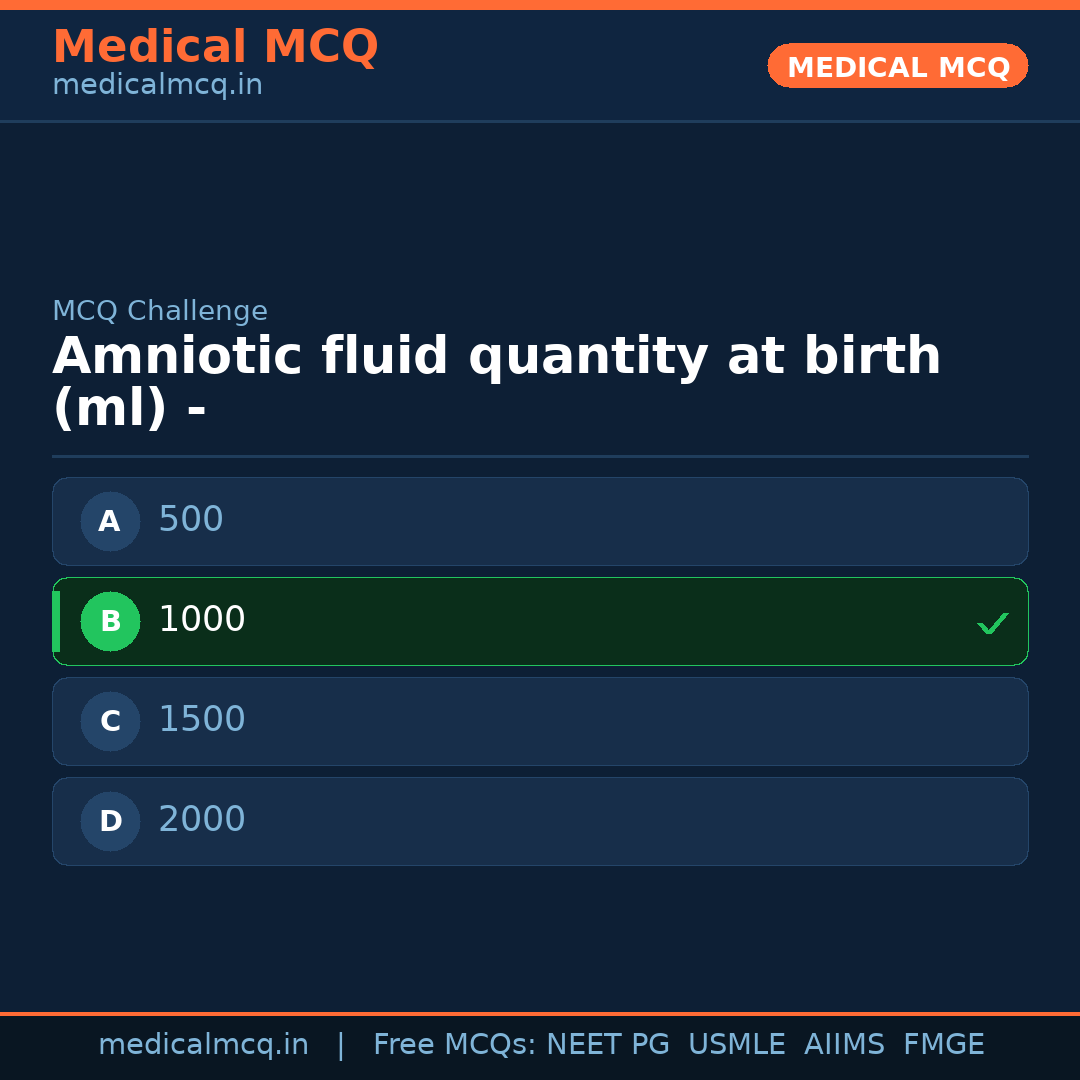Open the medicalmcq.in link in the footer

pos(203,1045)
